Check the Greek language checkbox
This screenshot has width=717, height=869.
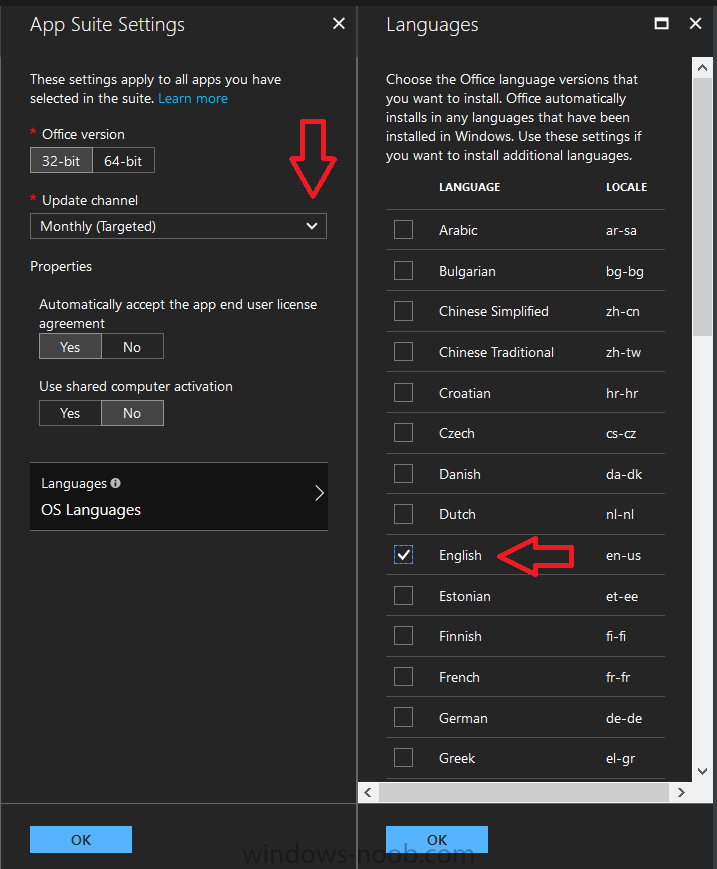click(x=403, y=758)
